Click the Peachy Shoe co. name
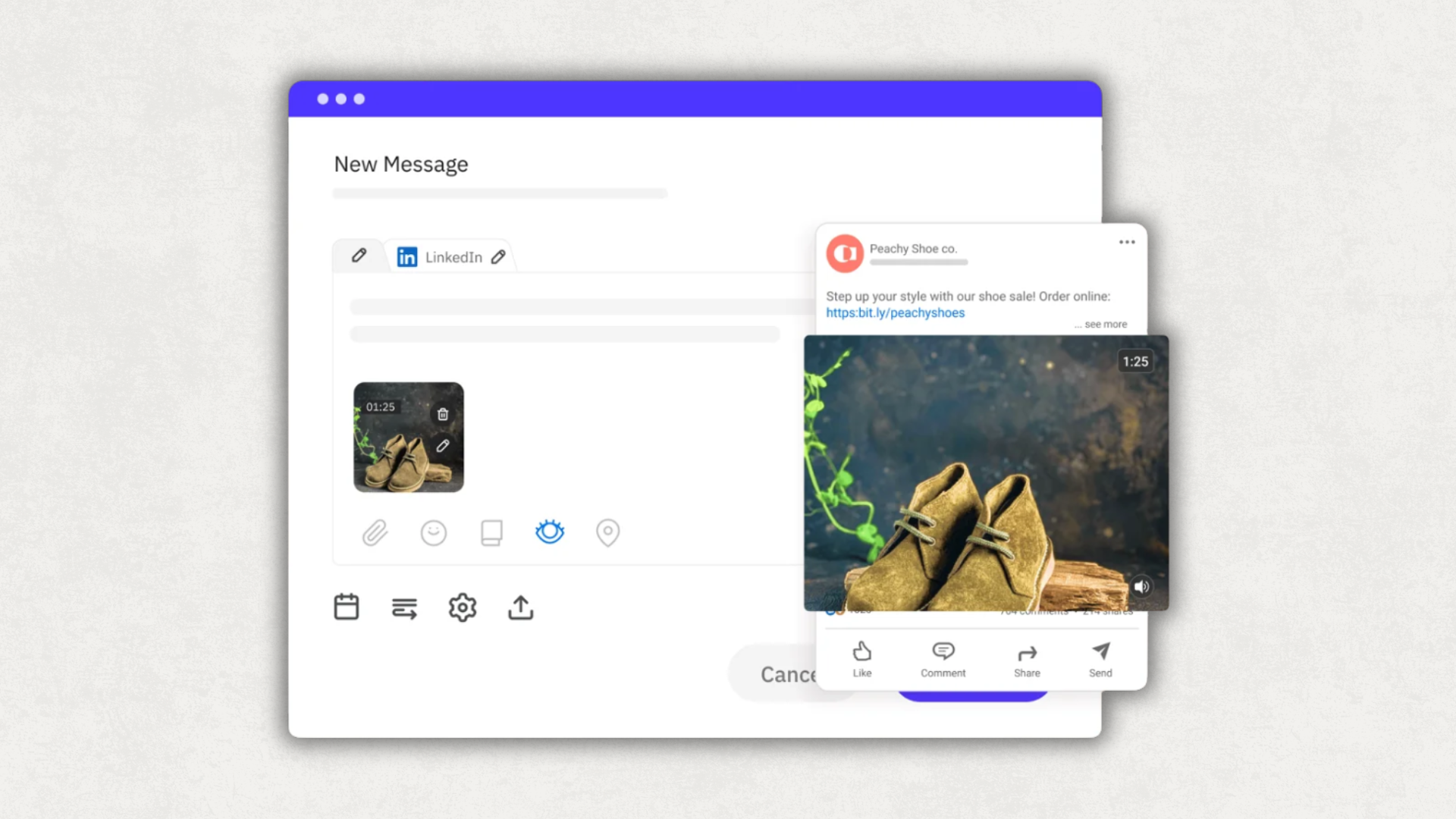This screenshot has width=1456, height=819. pos(913,249)
